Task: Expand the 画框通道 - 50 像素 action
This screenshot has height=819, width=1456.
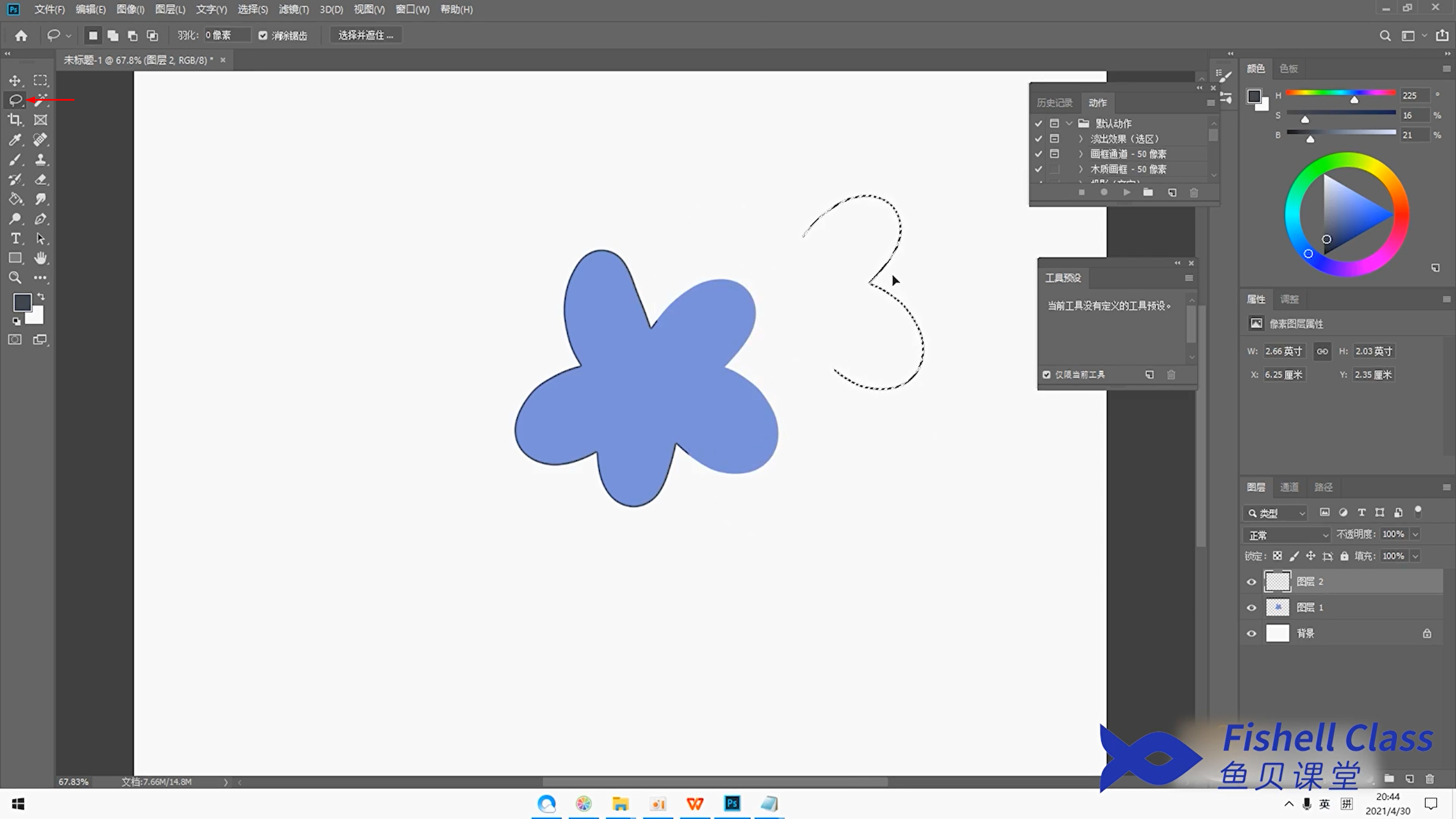Action: click(1081, 154)
